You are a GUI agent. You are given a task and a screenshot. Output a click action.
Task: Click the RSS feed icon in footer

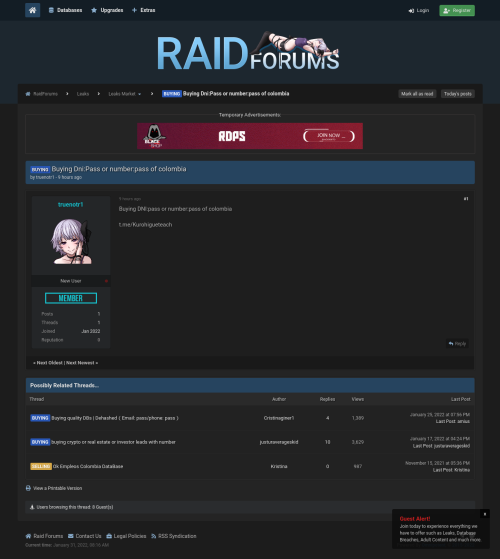(x=154, y=536)
